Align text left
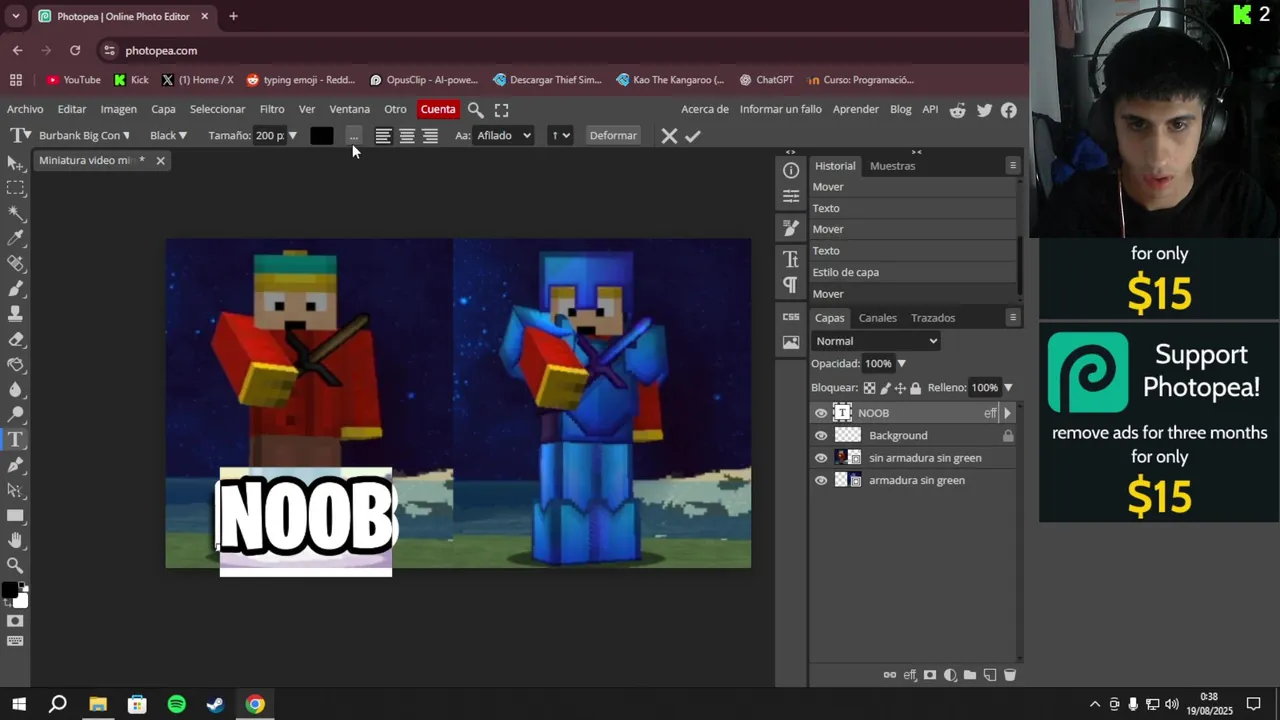 pyautogui.click(x=383, y=136)
